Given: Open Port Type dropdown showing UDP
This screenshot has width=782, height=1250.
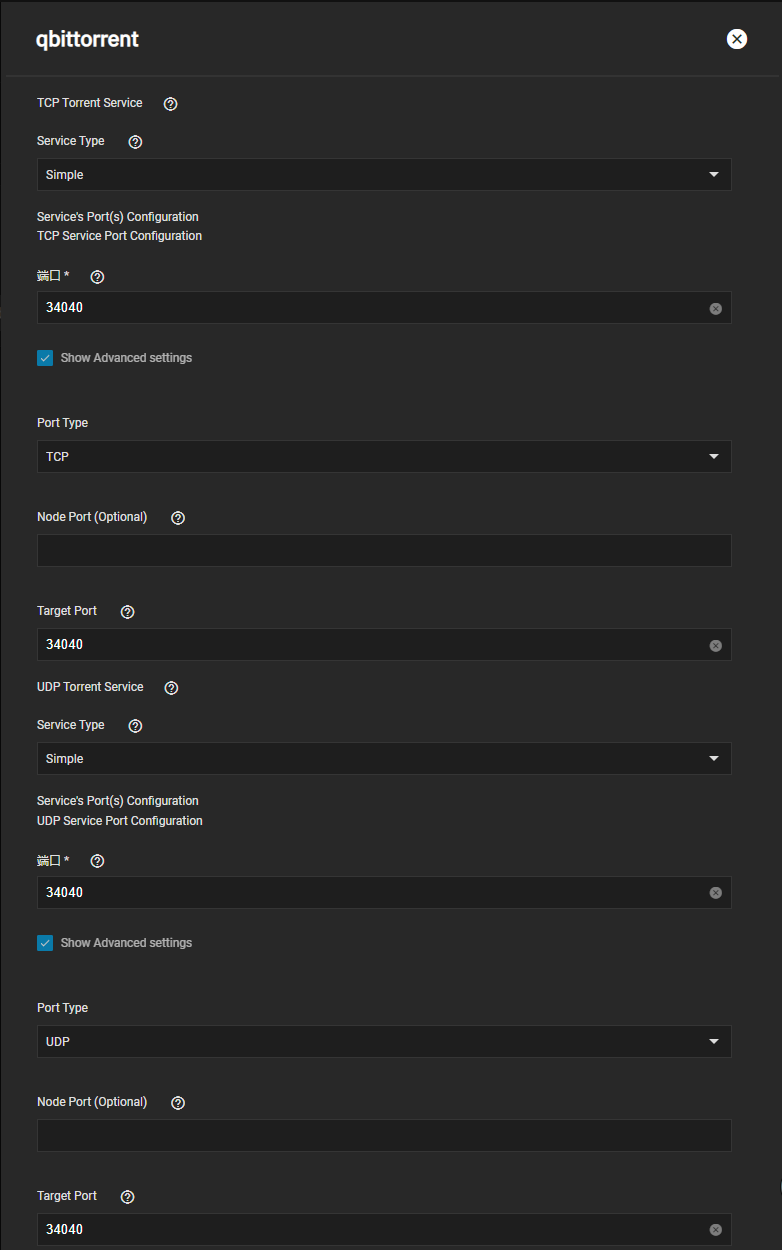Looking at the screenshot, I should (x=384, y=1041).
